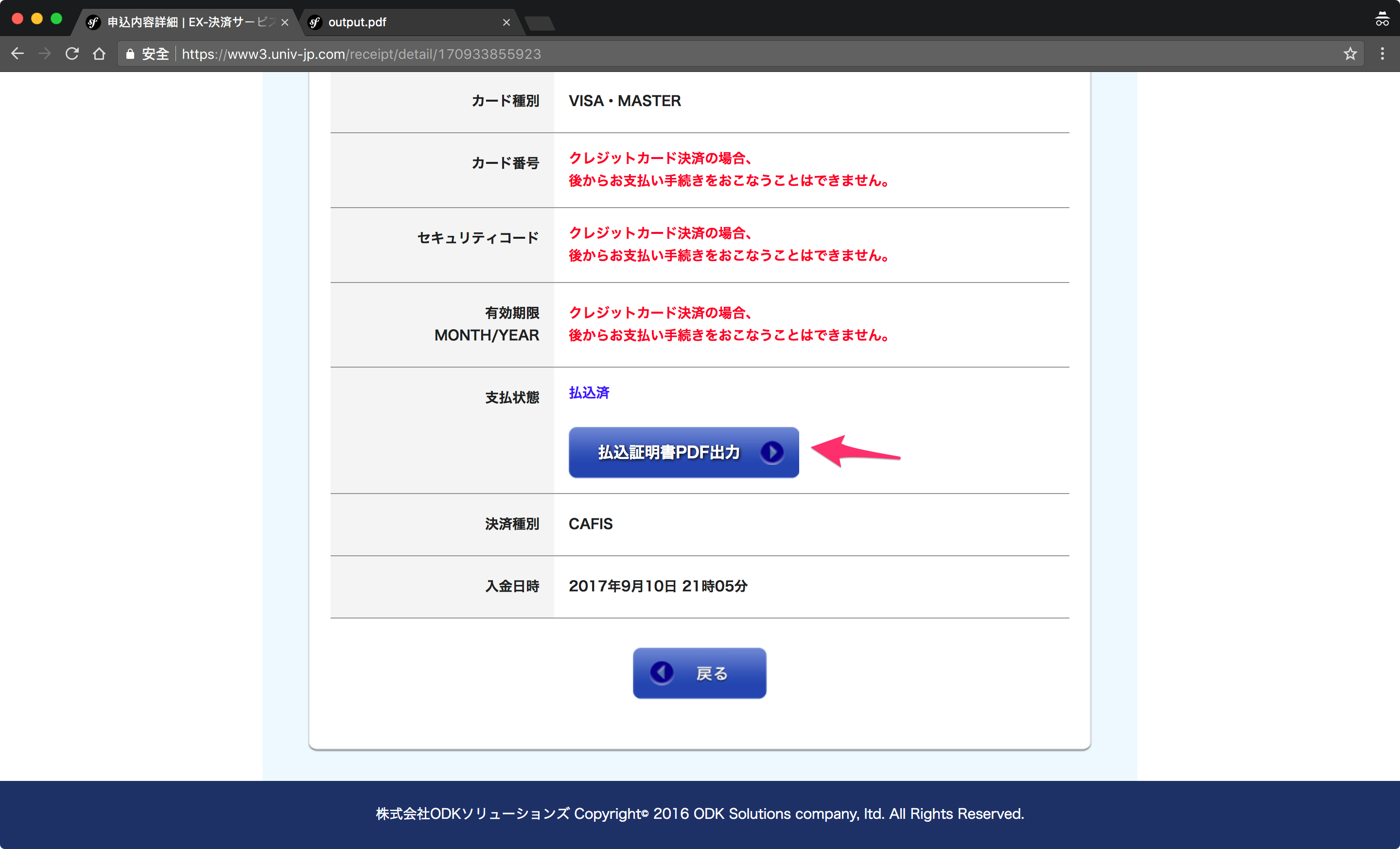Screen dimensions: 1400x849
Task: Close the output.pdf tab
Action: point(506,22)
